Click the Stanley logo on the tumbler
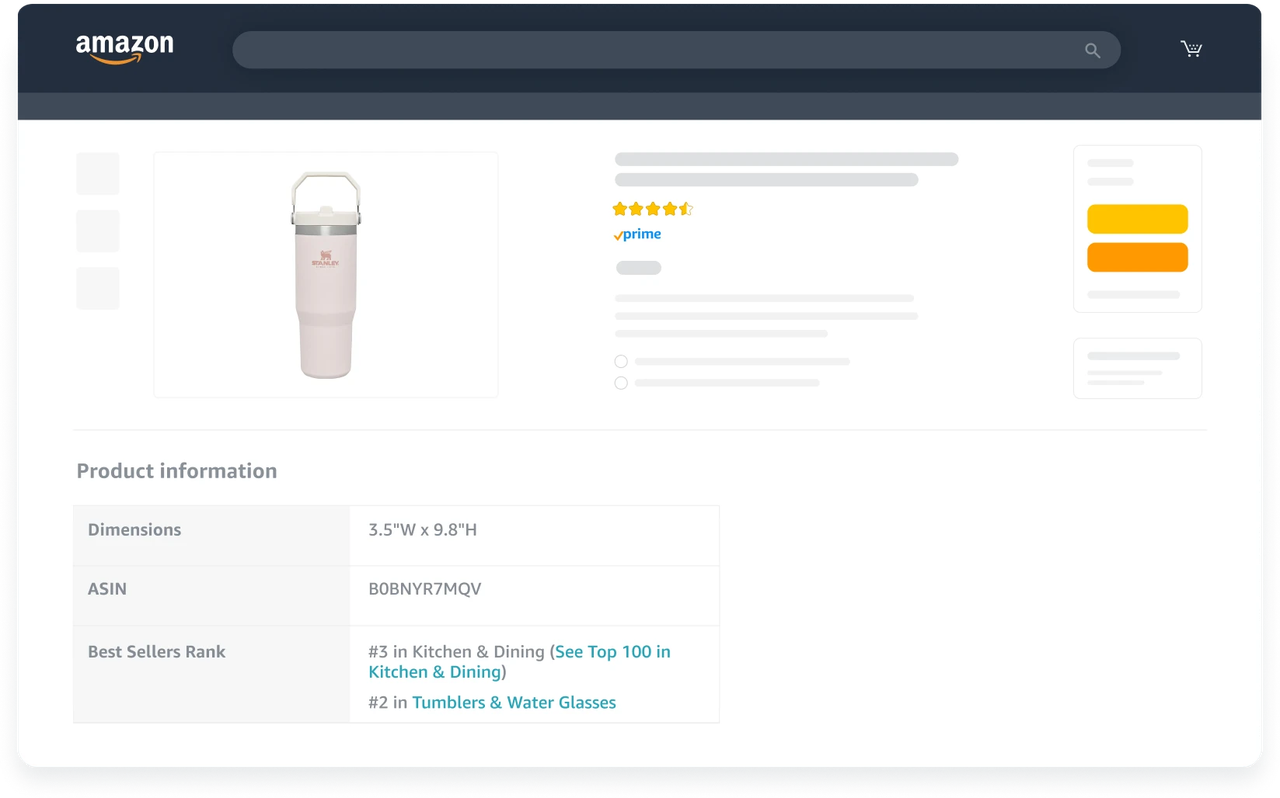Viewport: 1280px width, 798px height. click(326, 259)
